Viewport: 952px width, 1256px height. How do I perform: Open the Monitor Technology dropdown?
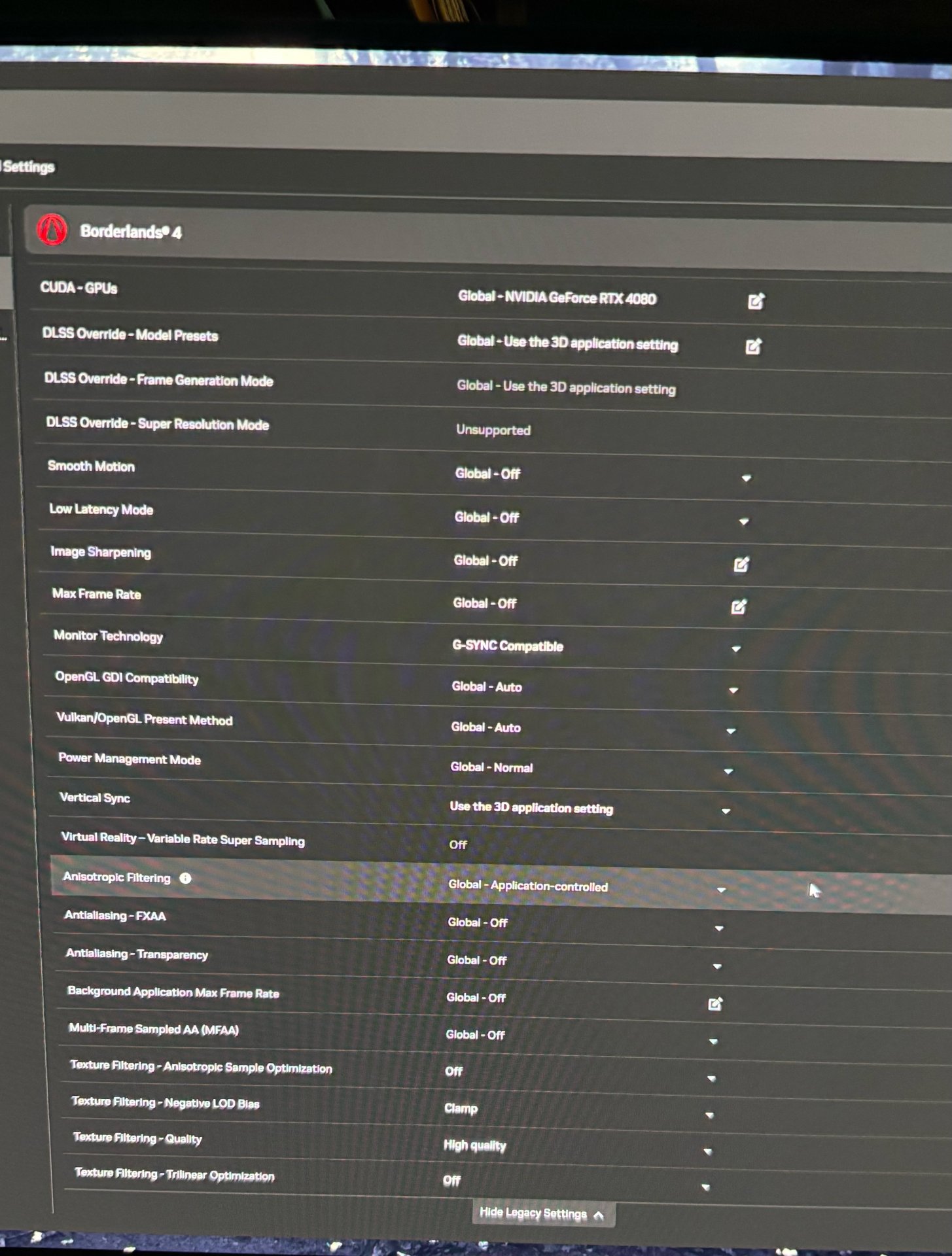[x=736, y=649]
